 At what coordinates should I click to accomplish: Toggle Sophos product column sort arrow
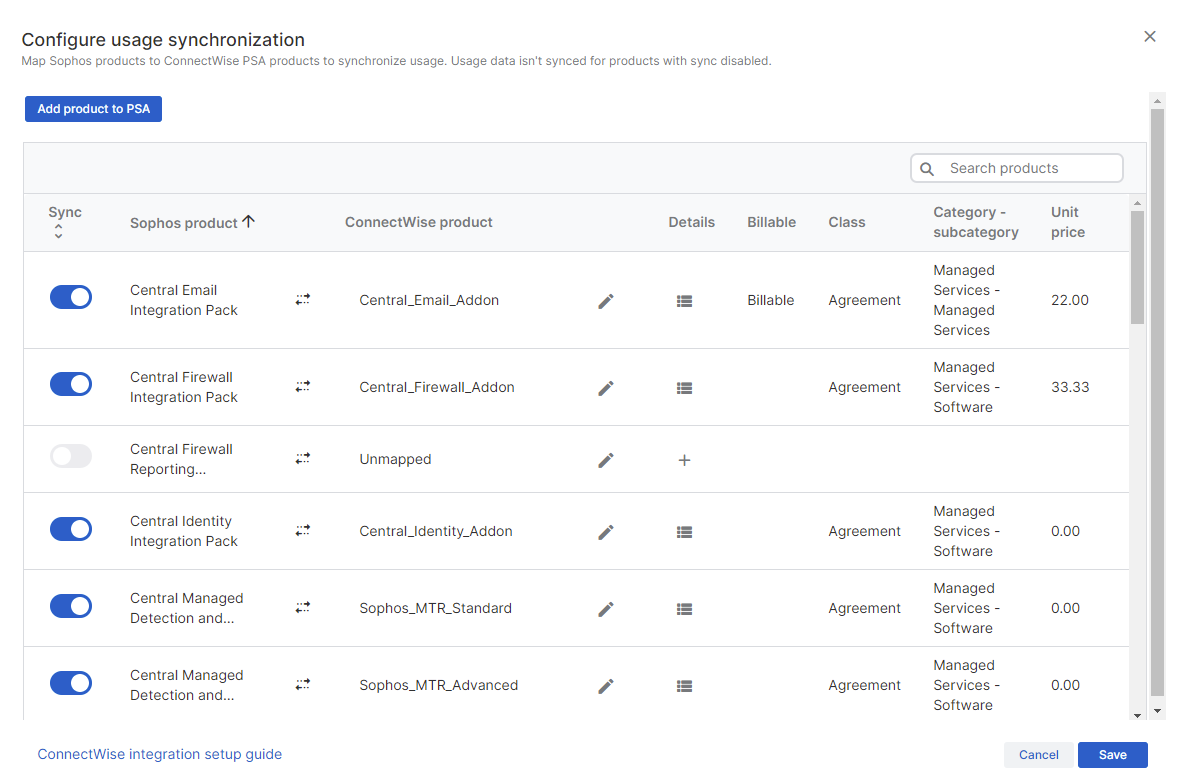[x=249, y=222]
